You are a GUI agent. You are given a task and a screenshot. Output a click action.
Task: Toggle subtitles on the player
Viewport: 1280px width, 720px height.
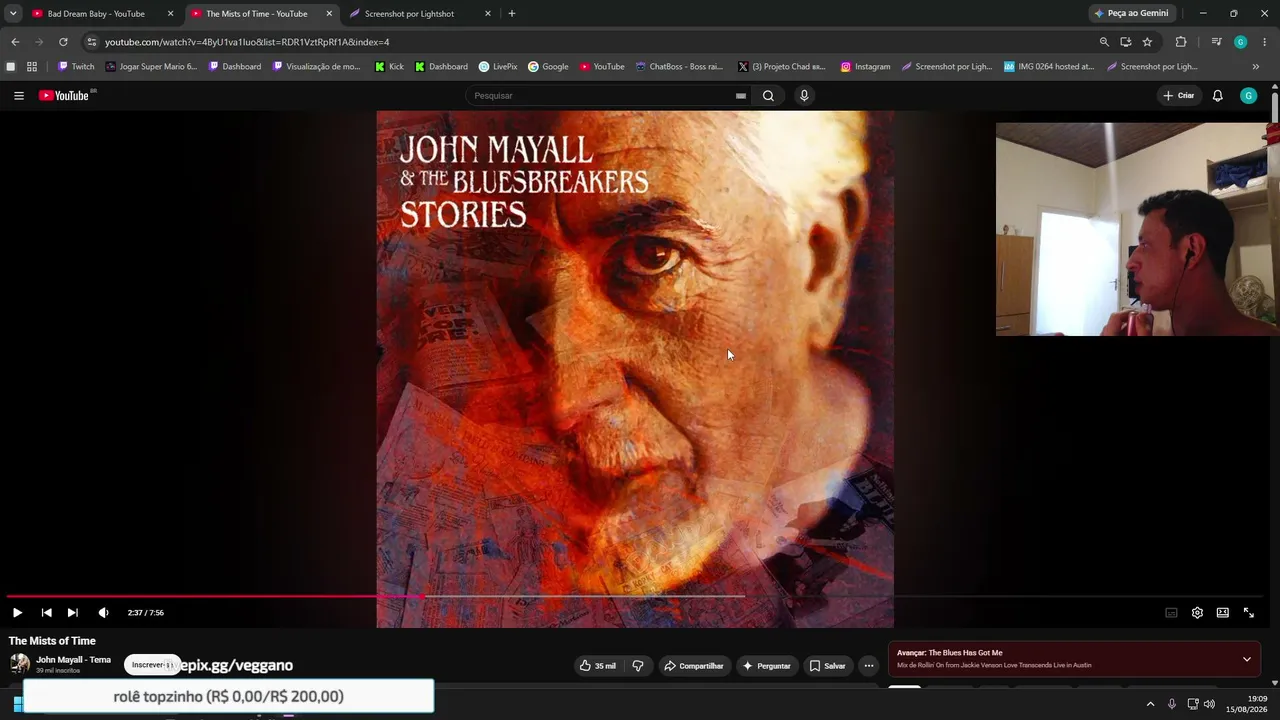(1171, 613)
